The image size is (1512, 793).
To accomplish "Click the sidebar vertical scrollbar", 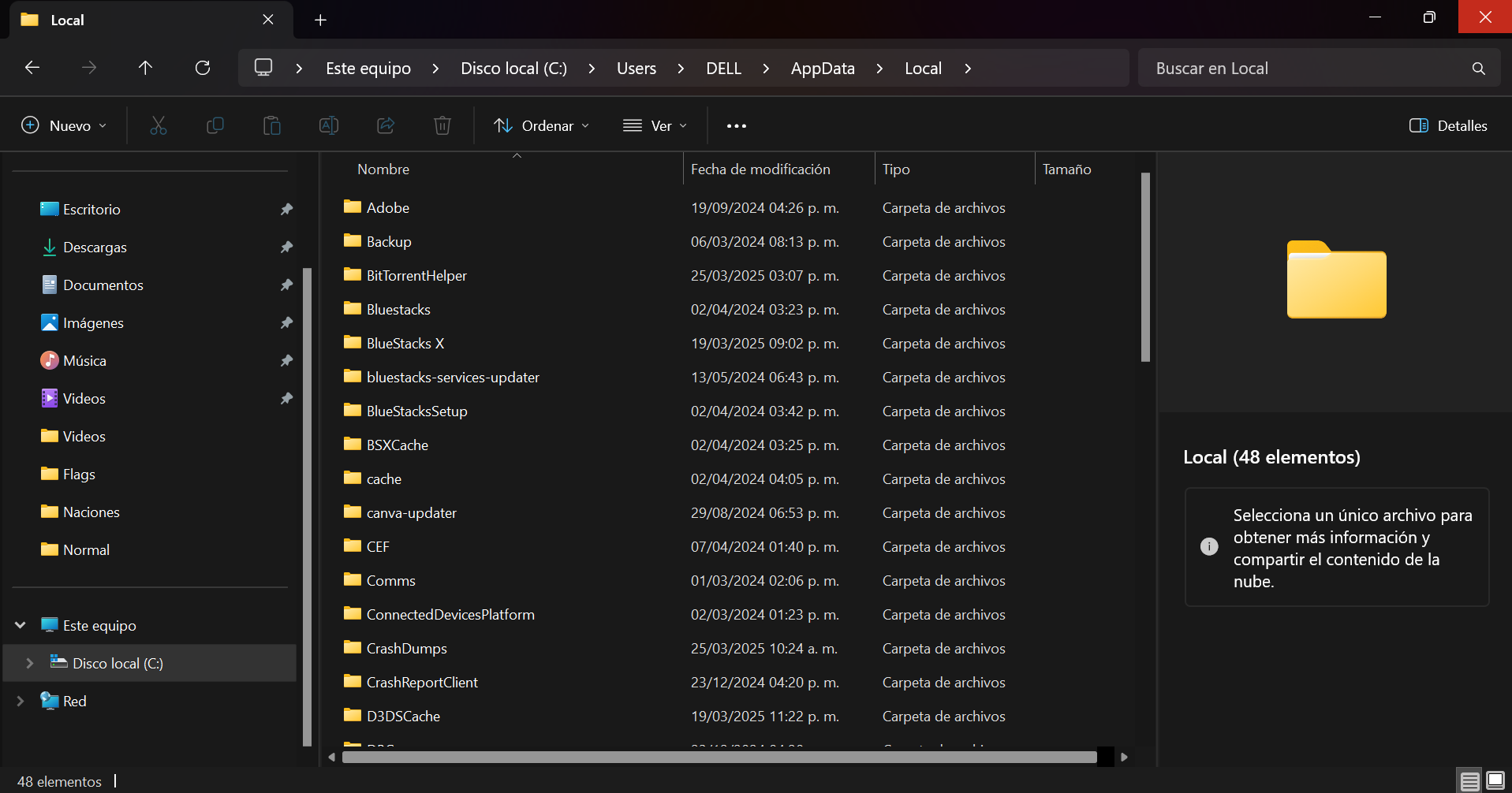I will click(307, 507).
